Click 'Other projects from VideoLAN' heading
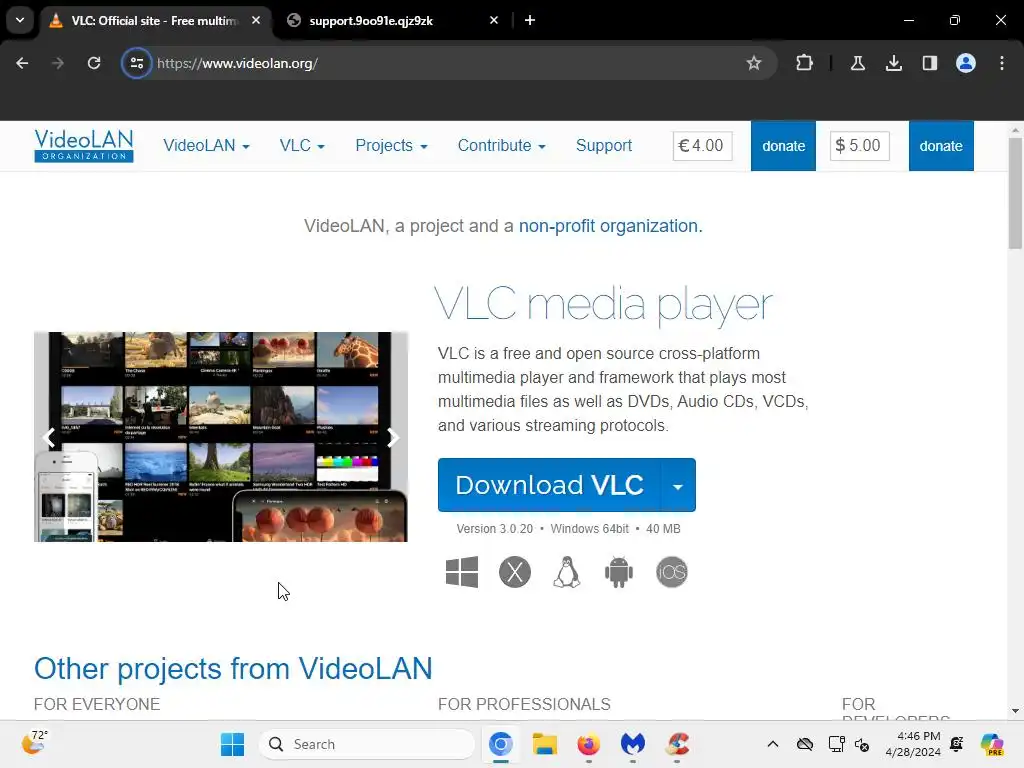 coord(233,669)
